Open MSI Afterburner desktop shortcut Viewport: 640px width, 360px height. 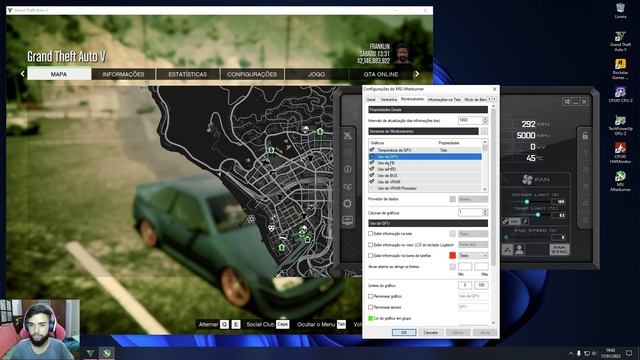620,181
